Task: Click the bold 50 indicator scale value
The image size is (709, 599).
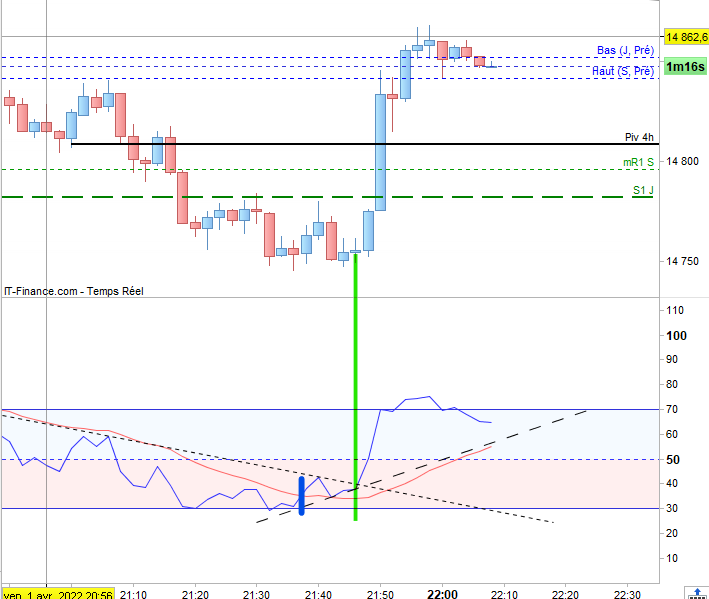Action: [673, 460]
